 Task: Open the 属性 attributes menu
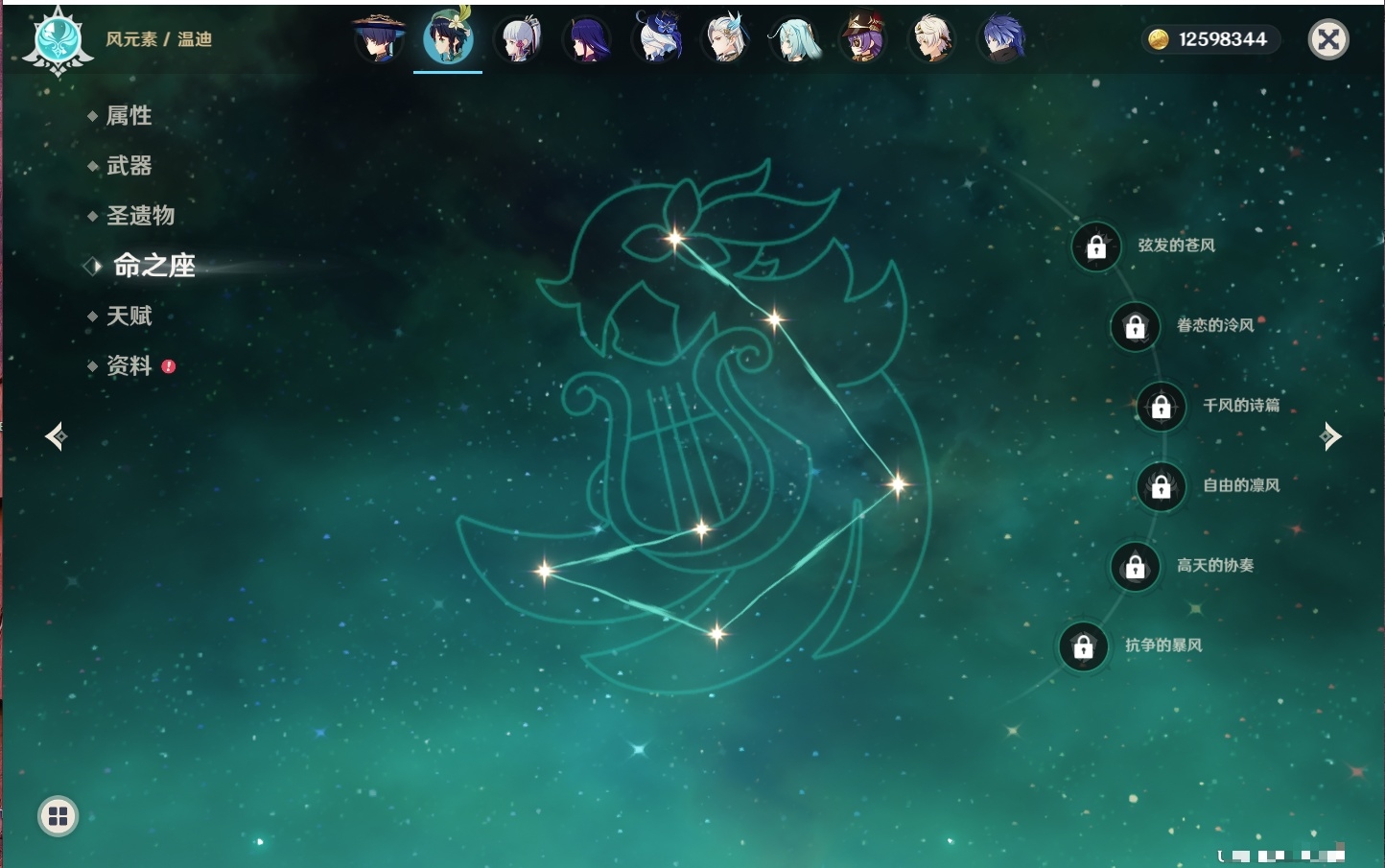click(129, 116)
